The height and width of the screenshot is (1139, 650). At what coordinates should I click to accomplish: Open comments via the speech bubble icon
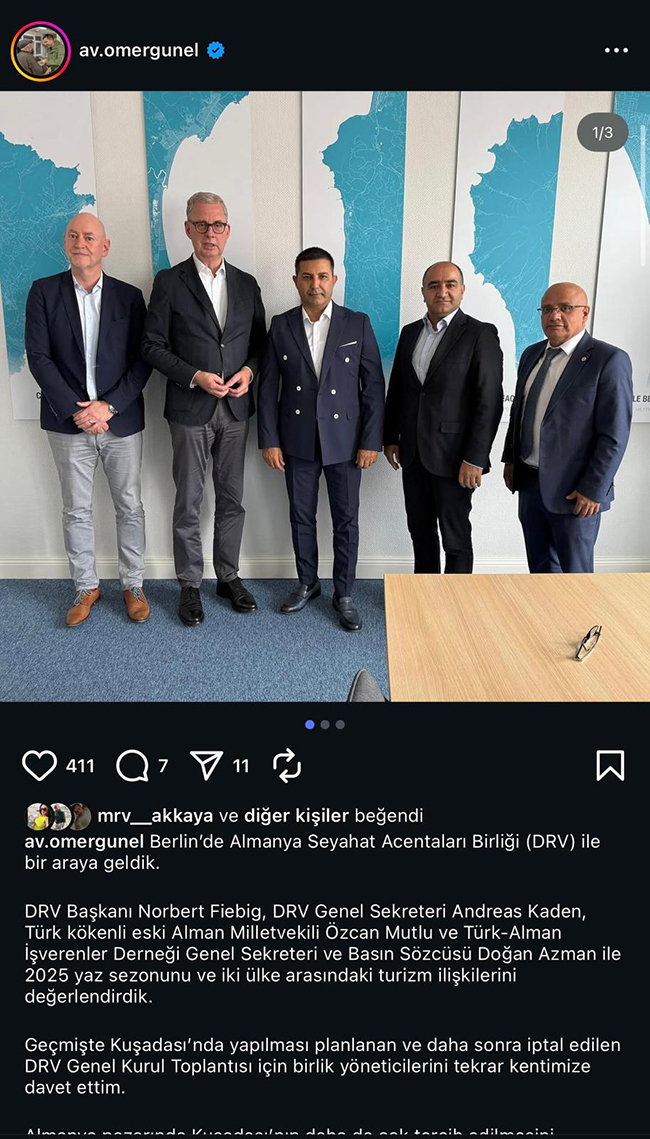click(x=132, y=766)
